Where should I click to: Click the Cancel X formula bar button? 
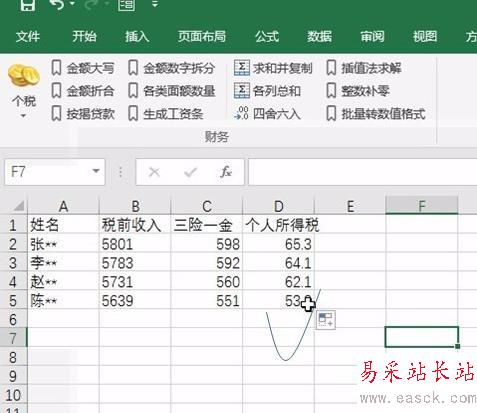click(x=154, y=172)
